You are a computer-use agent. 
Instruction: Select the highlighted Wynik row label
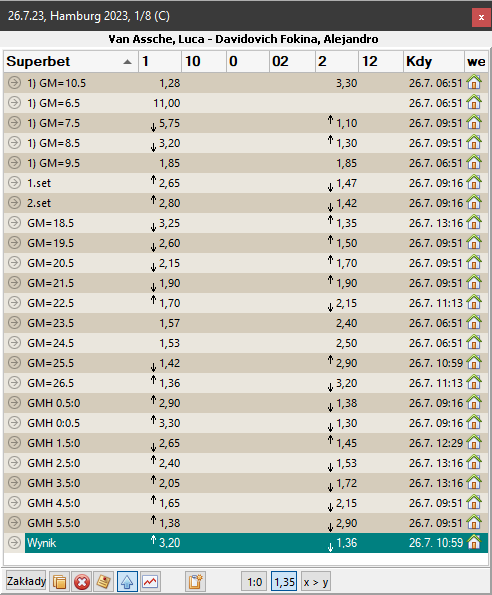point(41,543)
